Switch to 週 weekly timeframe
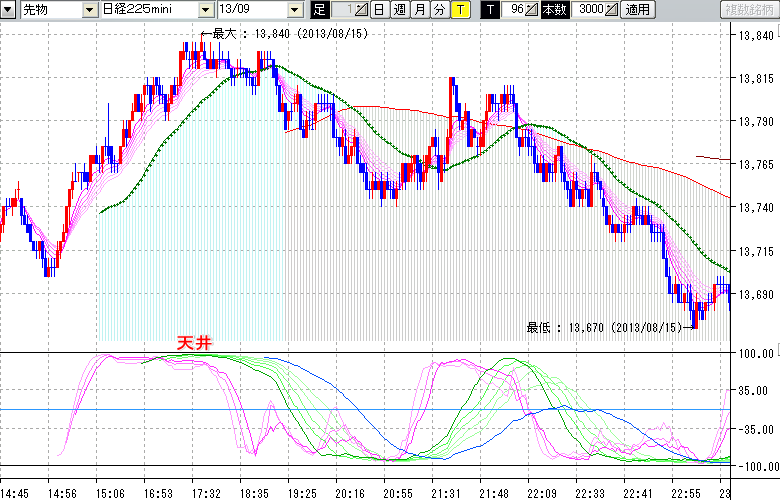Image resolution: width=780 pixels, height=500 pixels. click(x=399, y=10)
